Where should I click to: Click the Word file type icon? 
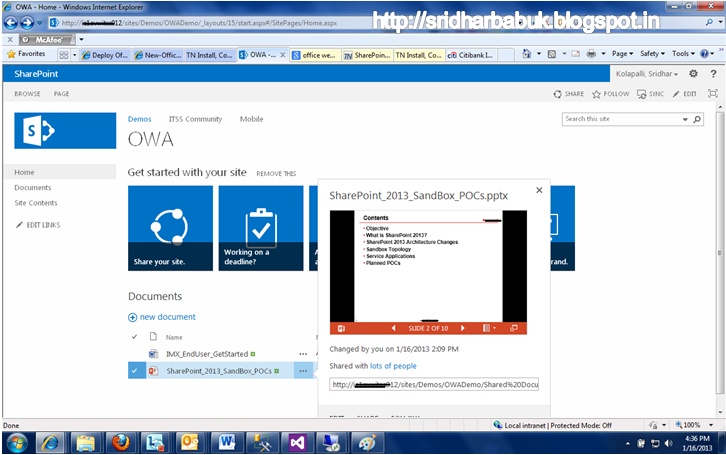(x=153, y=354)
